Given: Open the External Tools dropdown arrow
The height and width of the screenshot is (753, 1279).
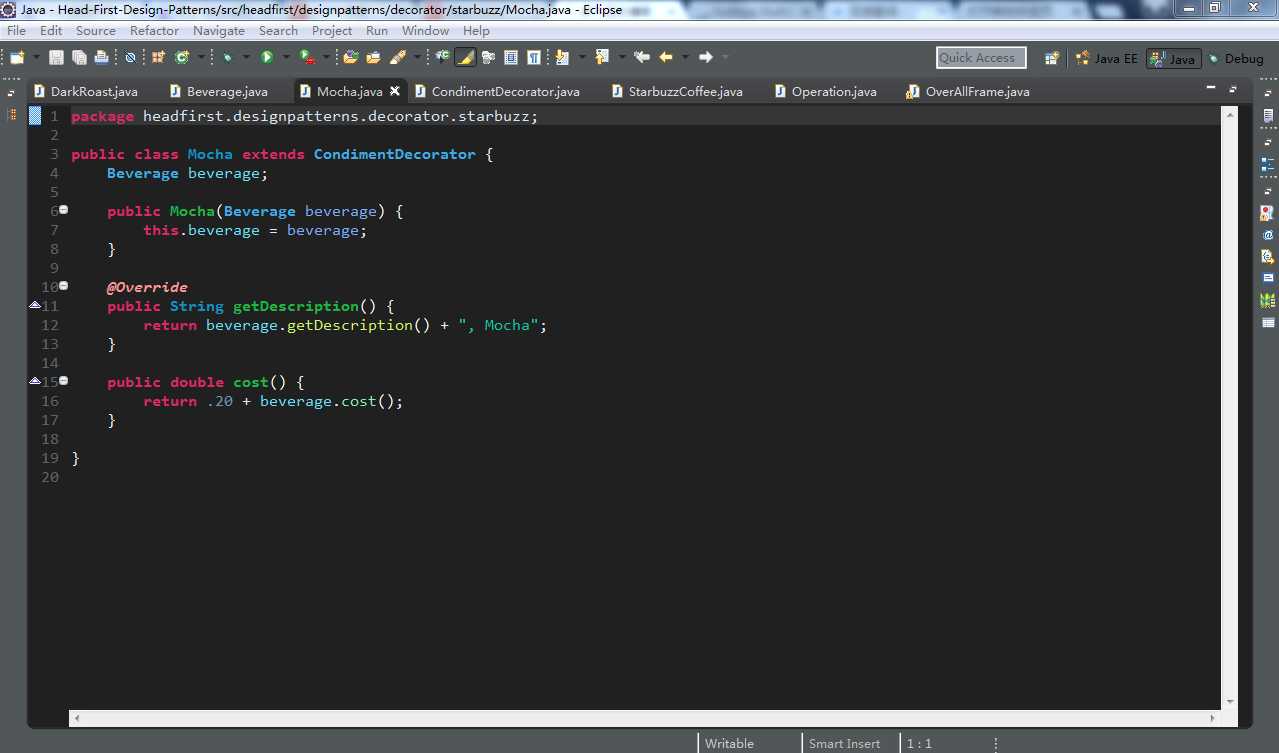Looking at the screenshot, I should coord(325,58).
